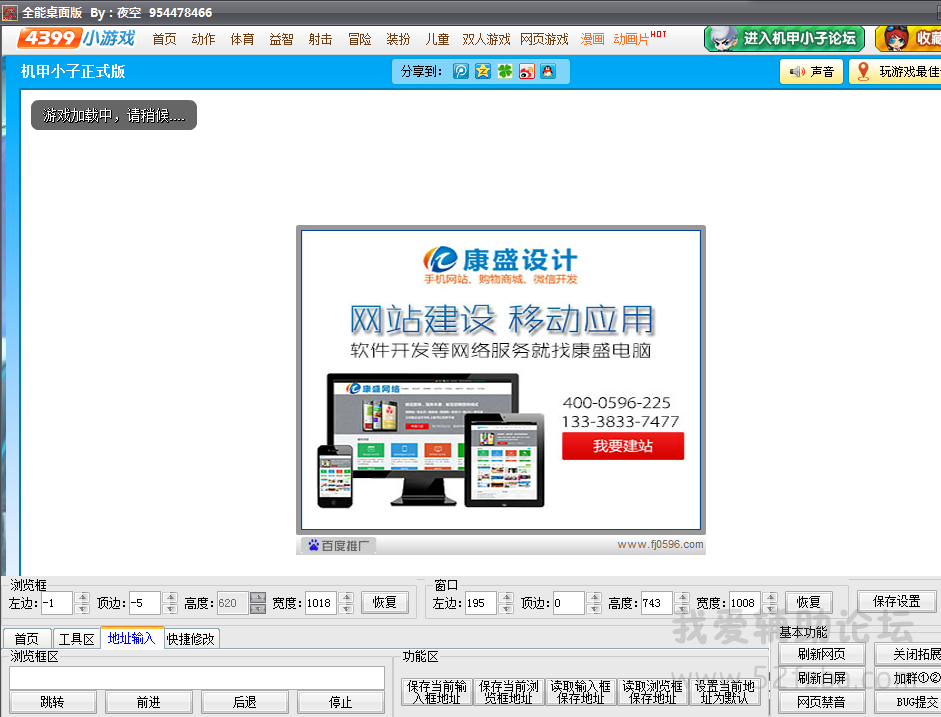Open the 网页游戏 category

pyautogui.click(x=544, y=40)
